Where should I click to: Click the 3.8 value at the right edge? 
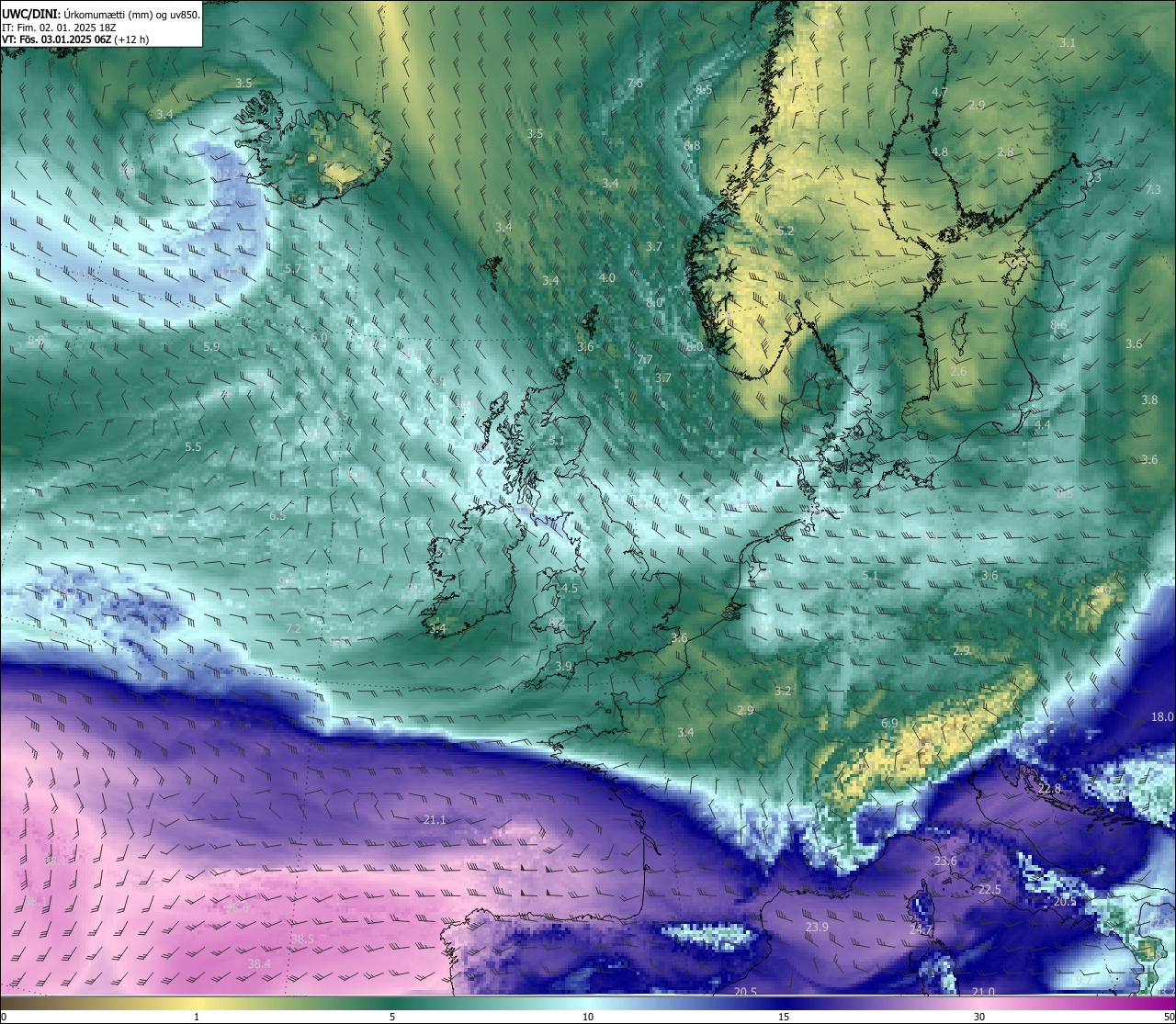pos(1149,400)
